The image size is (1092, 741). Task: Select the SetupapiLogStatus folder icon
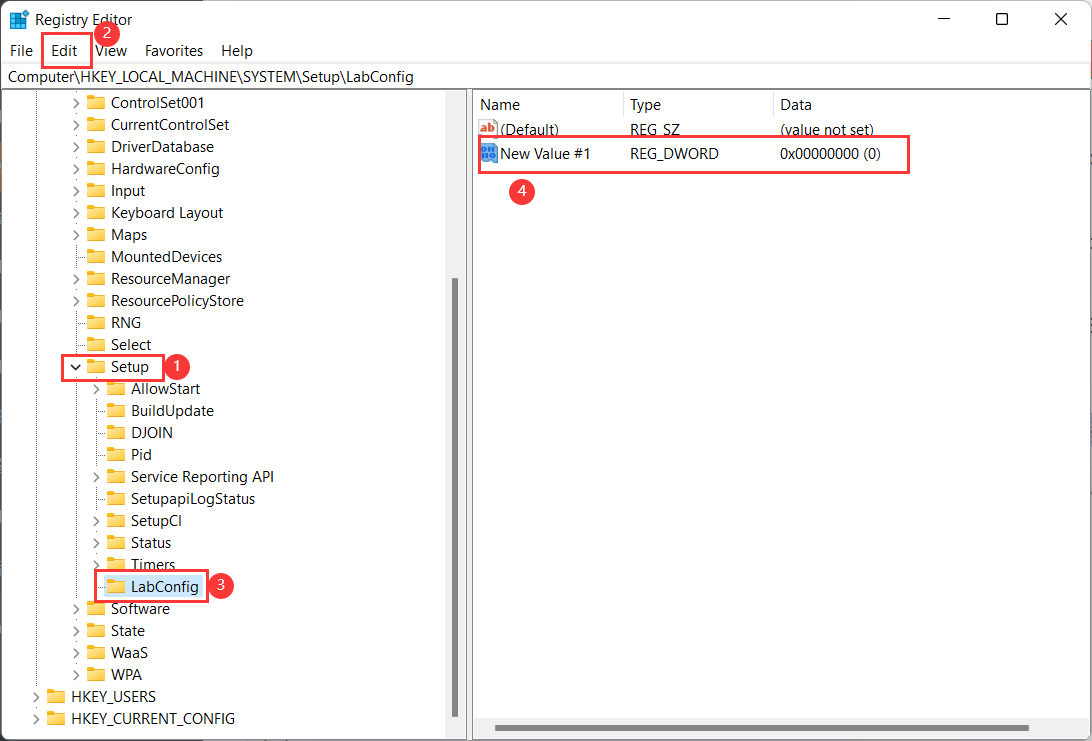pos(116,499)
